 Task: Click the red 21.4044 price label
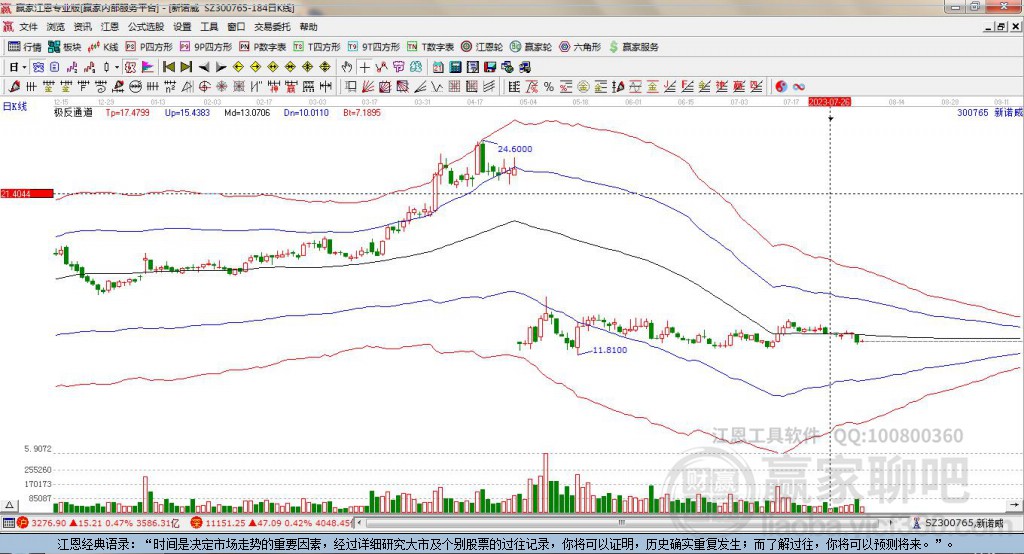click(27, 193)
